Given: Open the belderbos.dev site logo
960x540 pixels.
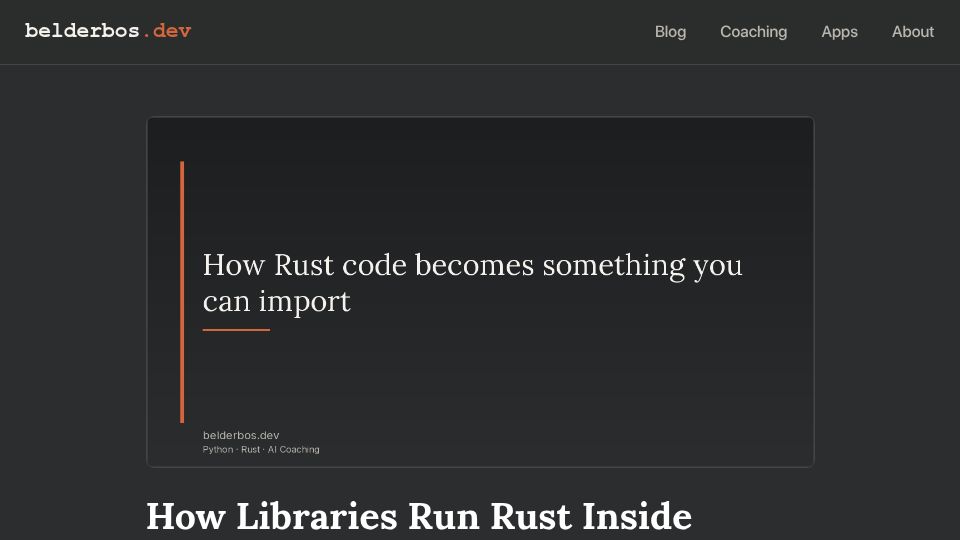Looking at the screenshot, I should coord(108,31).
